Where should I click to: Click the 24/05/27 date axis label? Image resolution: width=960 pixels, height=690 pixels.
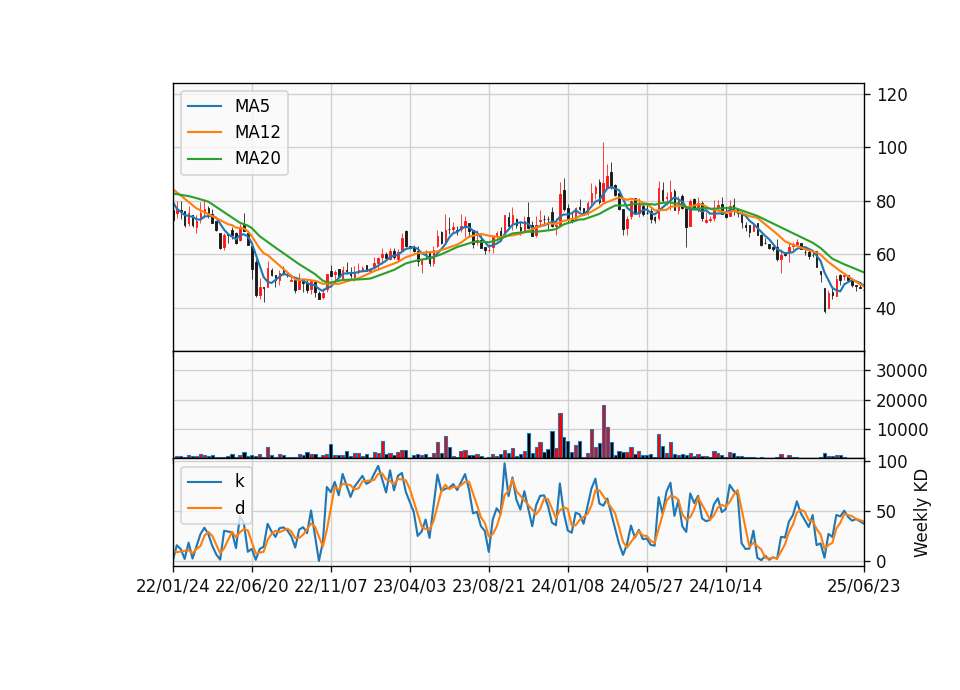(x=647, y=586)
